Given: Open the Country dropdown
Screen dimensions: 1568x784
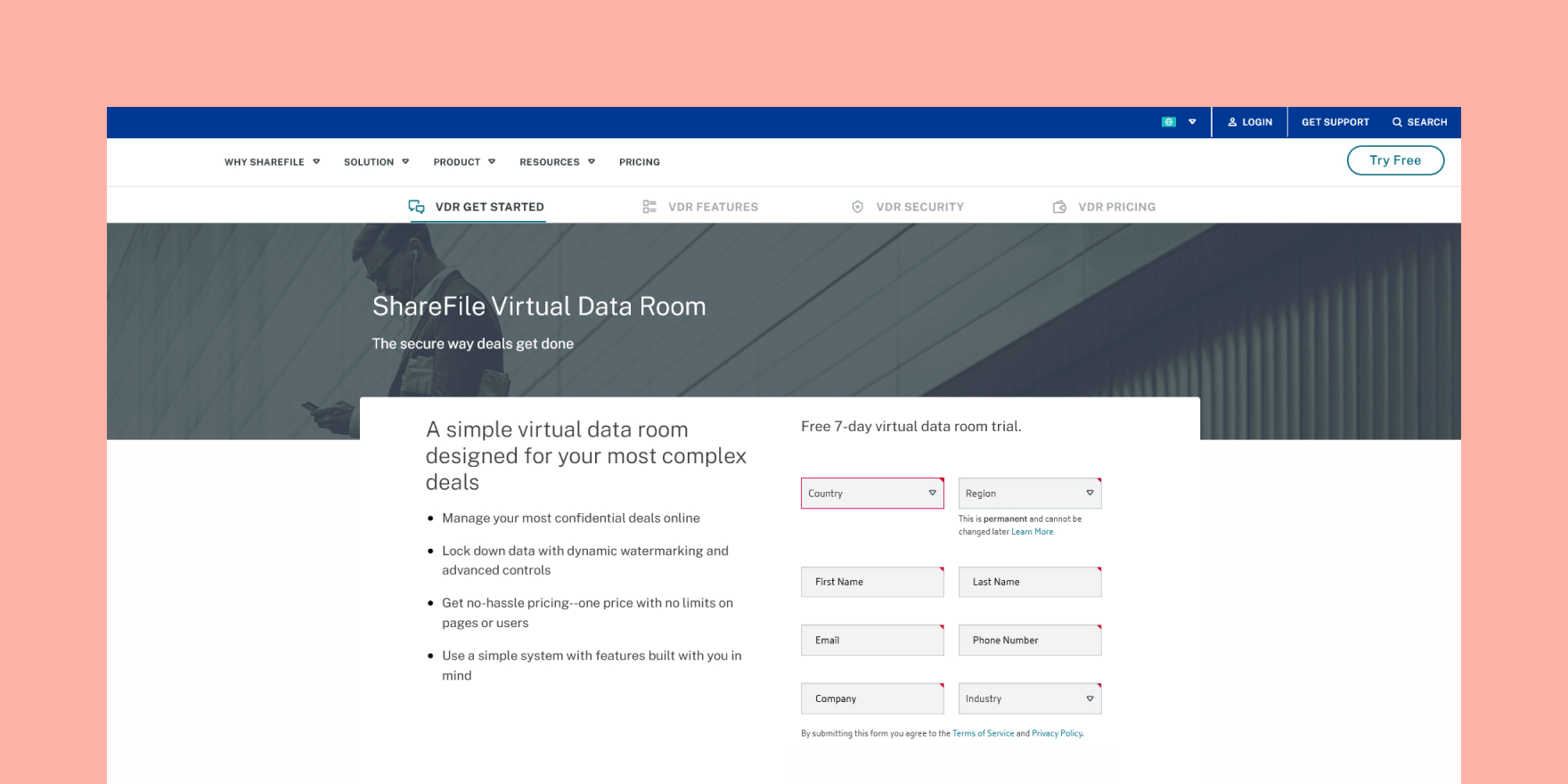Looking at the screenshot, I should 872,494.
